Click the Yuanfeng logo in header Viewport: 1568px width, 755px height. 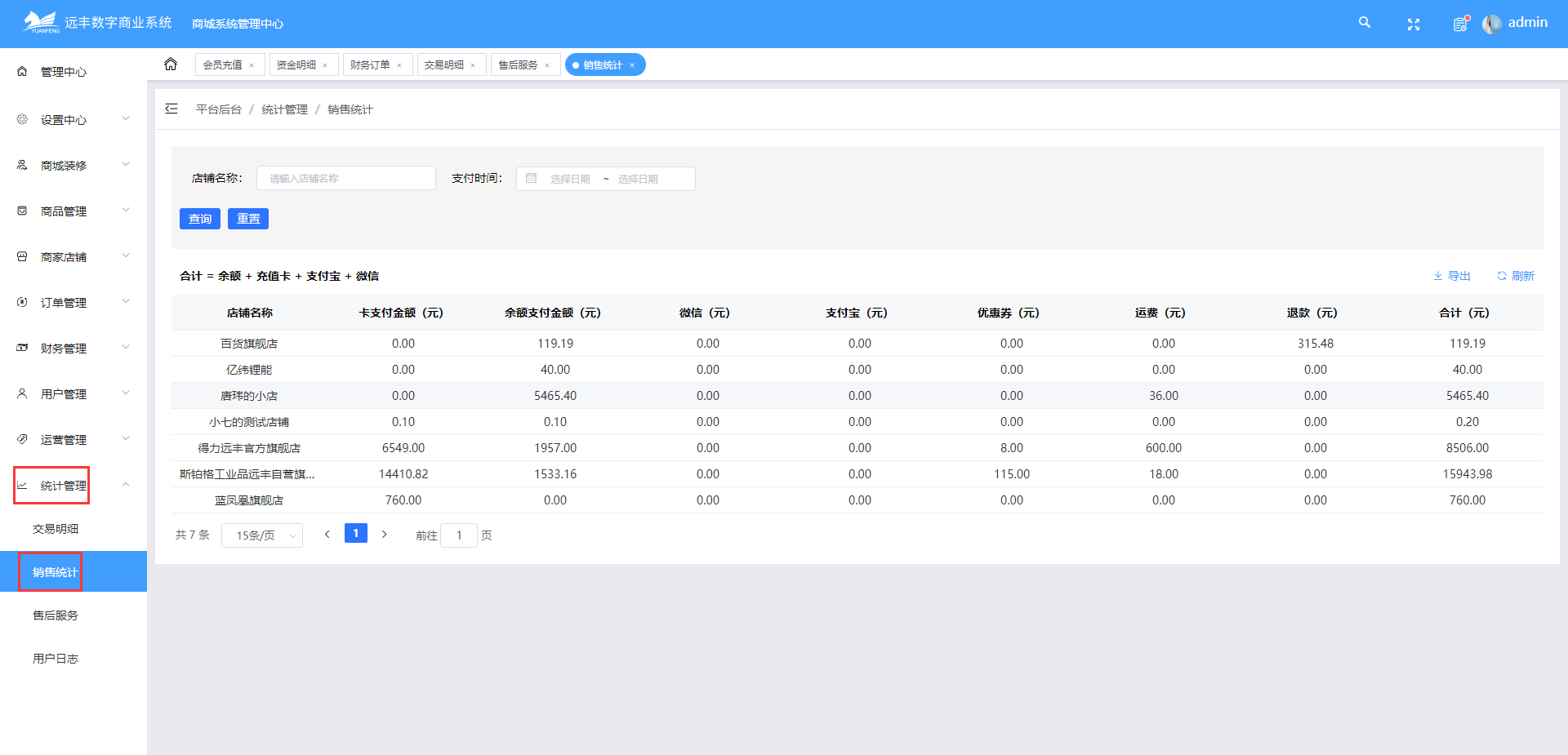click(42, 22)
